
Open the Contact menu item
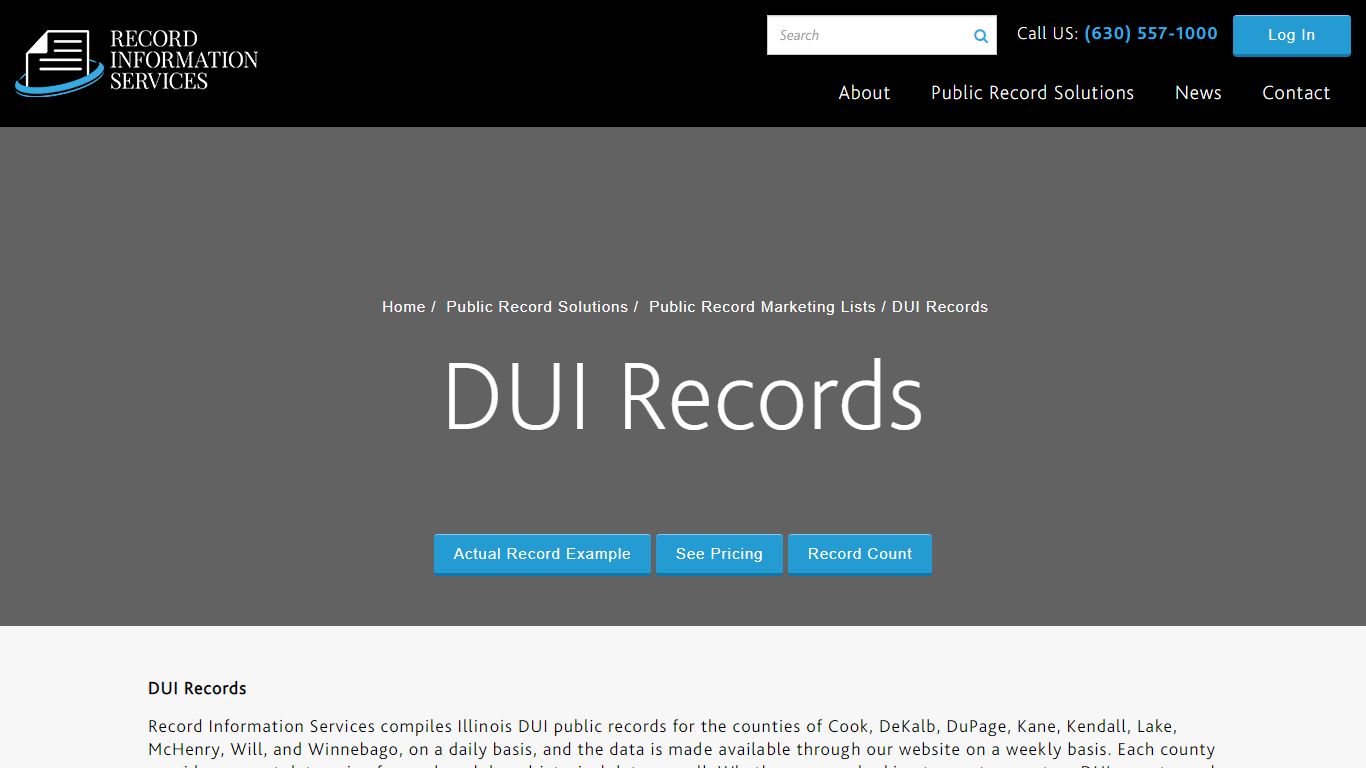tap(1296, 93)
